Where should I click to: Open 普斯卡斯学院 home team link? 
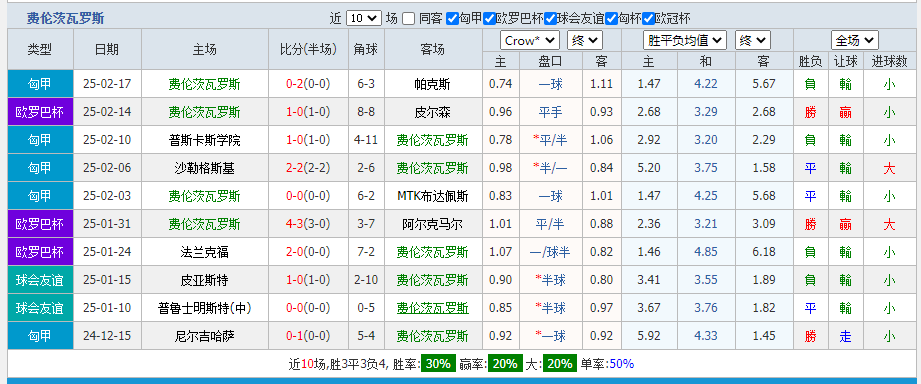204,140
